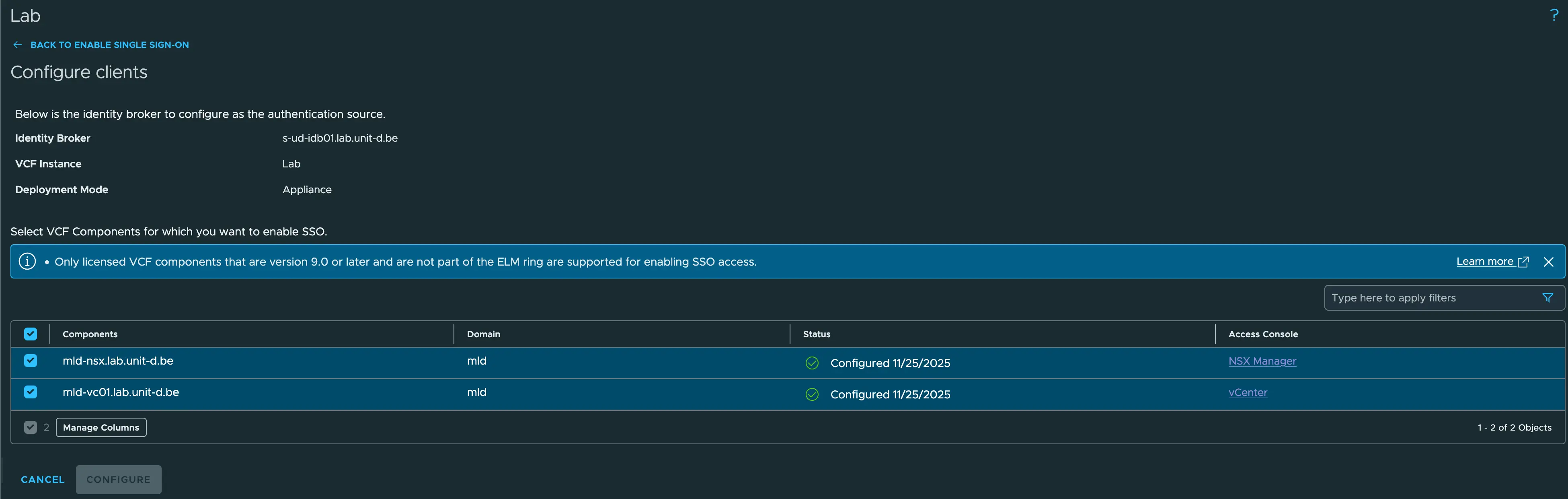1568x499 pixels.
Task: Open the vCenter access console link
Action: click(1248, 392)
